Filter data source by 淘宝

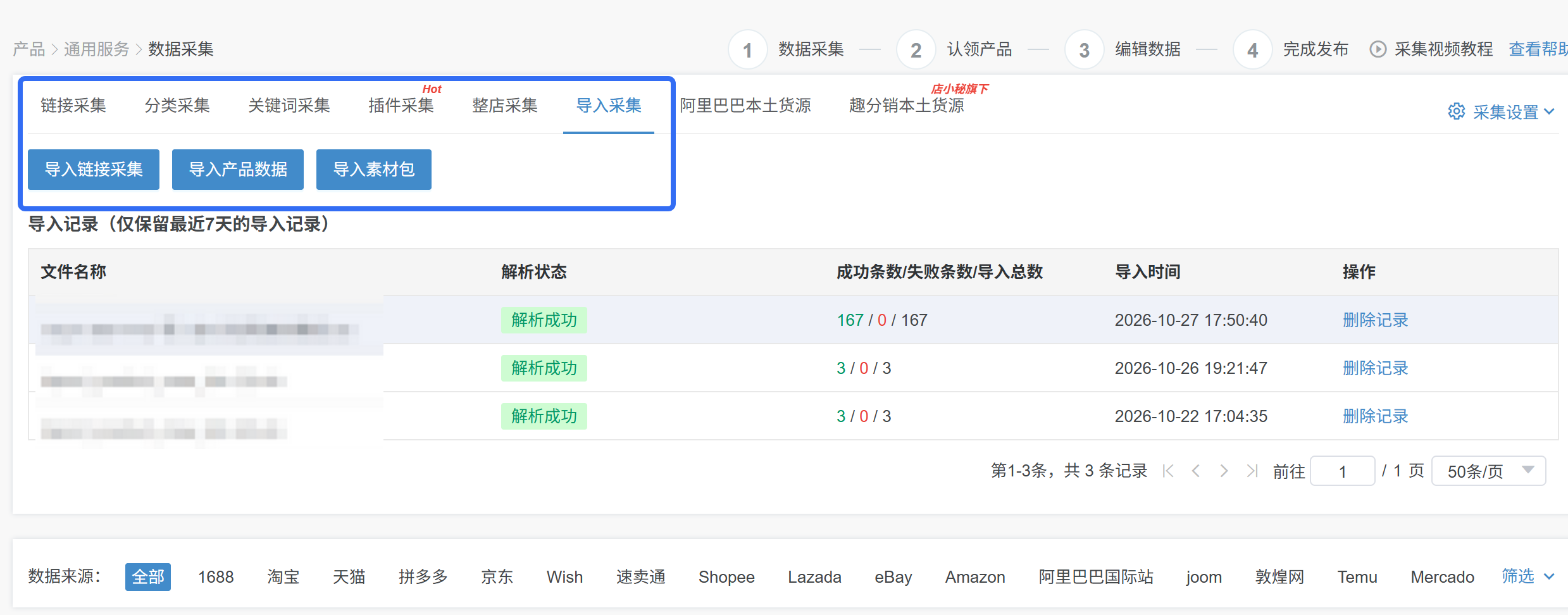click(x=283, y=577)
